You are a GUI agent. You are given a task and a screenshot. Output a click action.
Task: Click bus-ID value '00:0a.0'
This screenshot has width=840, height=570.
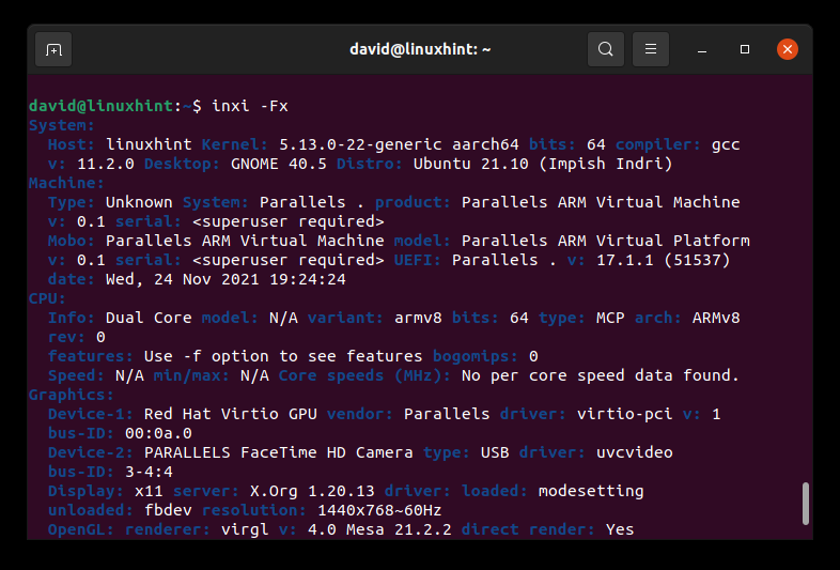(158, 433)
